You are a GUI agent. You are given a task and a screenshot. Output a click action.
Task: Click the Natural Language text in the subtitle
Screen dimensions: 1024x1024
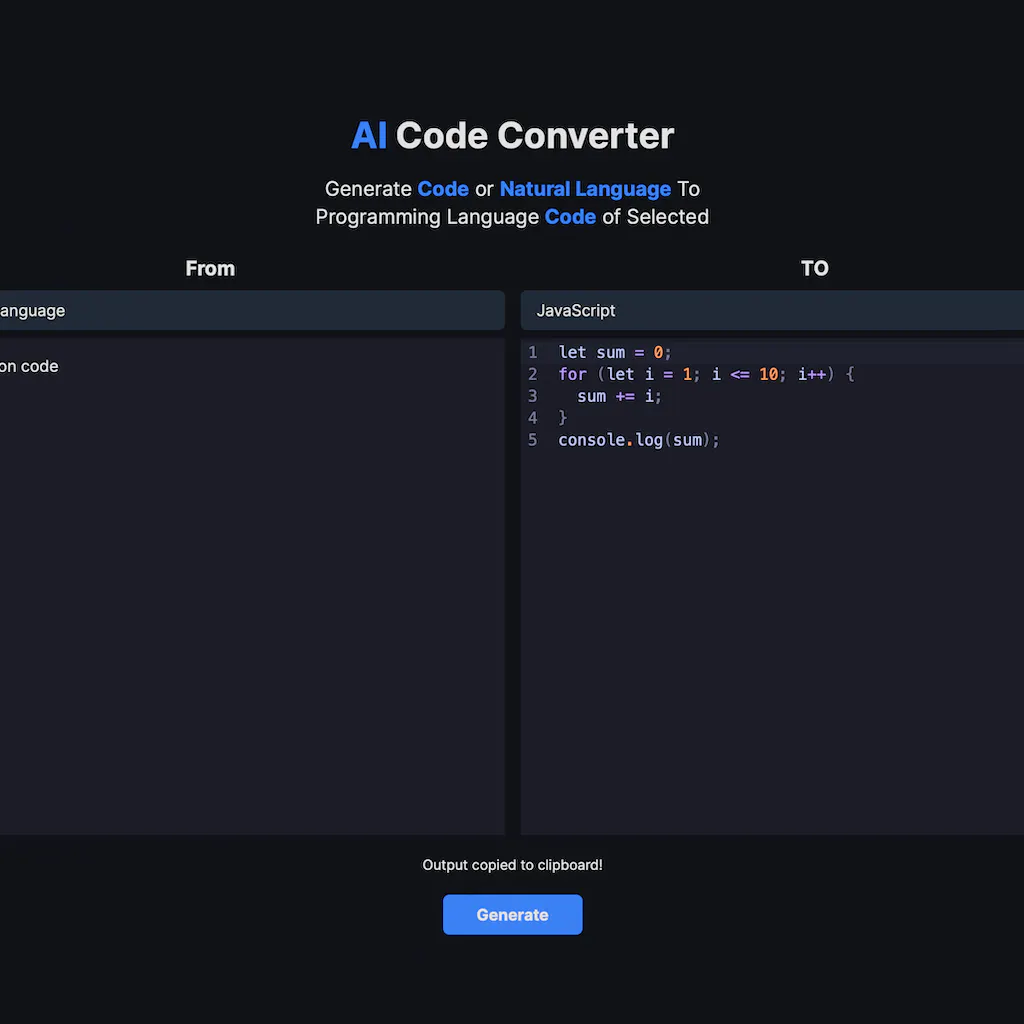pos(585,189)
